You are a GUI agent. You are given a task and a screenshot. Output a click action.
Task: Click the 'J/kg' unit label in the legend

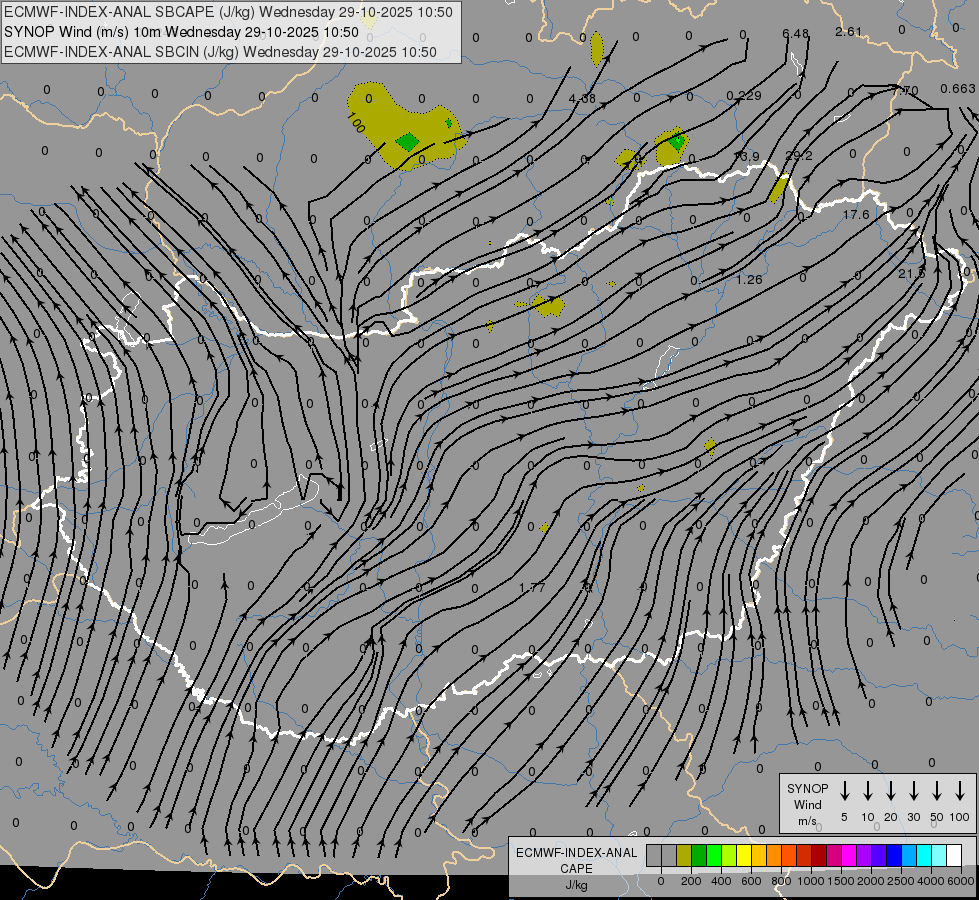576,885
